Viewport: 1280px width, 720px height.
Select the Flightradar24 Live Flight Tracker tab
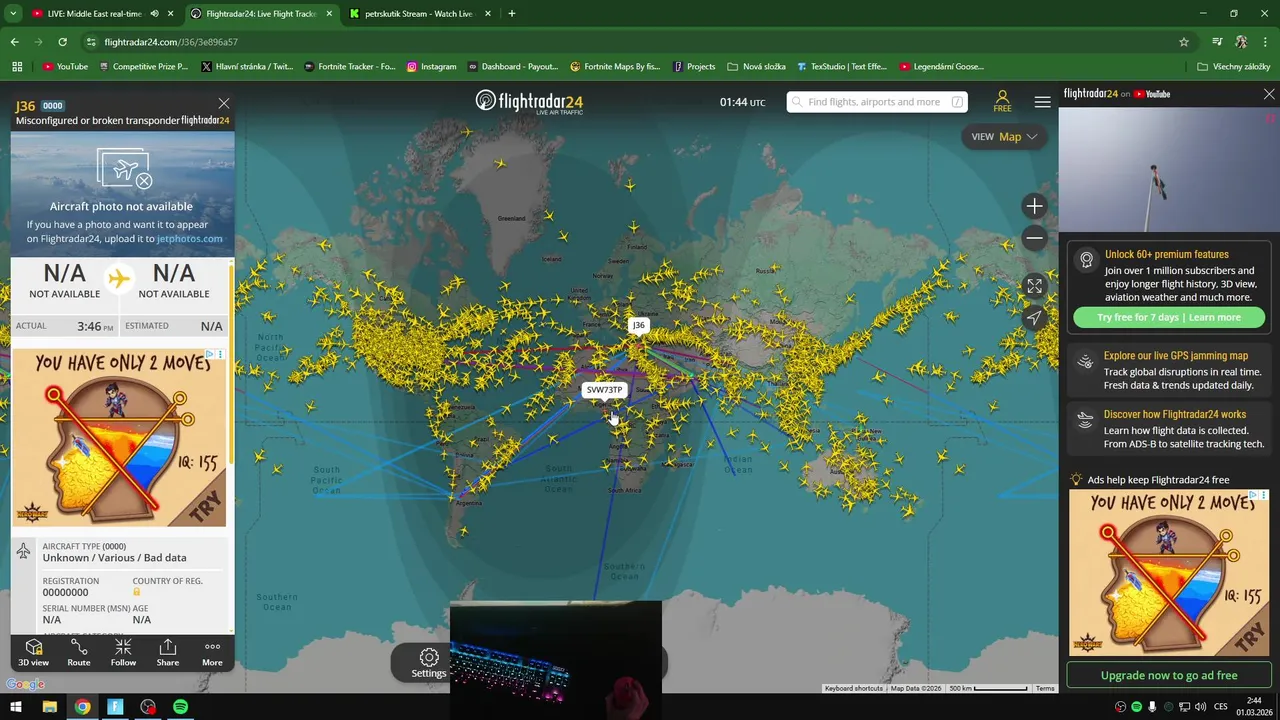pyautogui.click(x=261, y=14)
